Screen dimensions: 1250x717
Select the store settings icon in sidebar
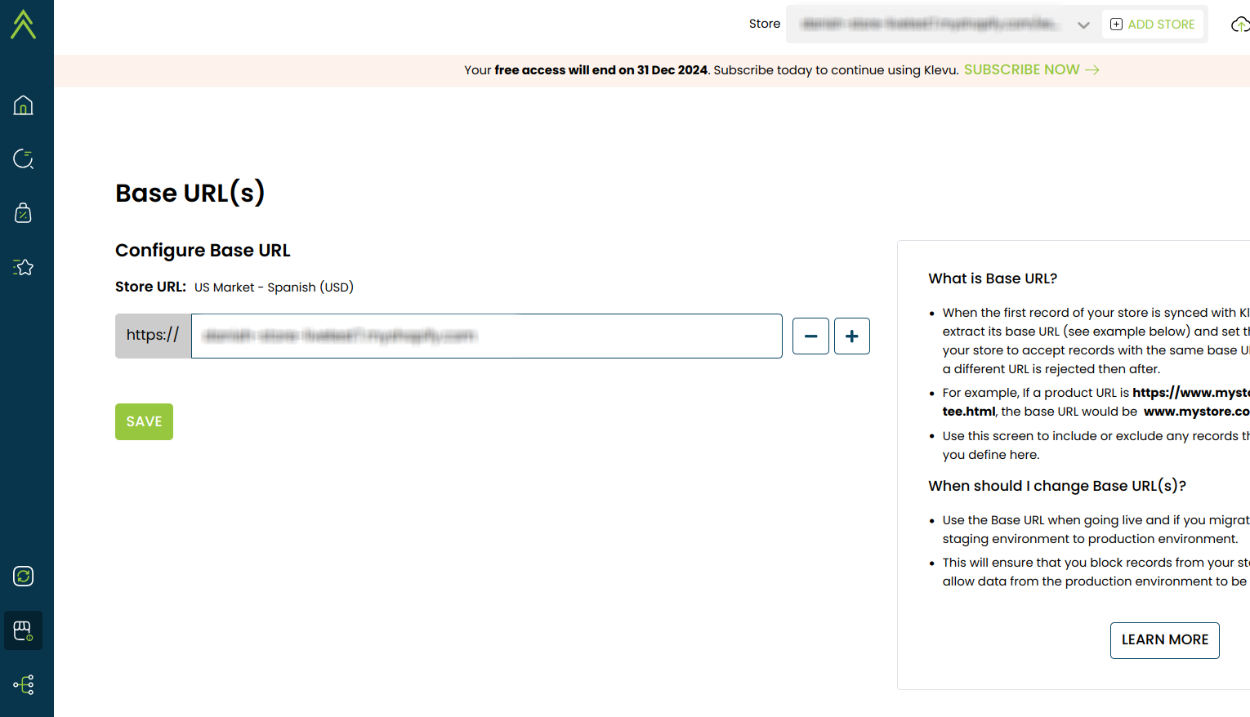coord(23,630)
